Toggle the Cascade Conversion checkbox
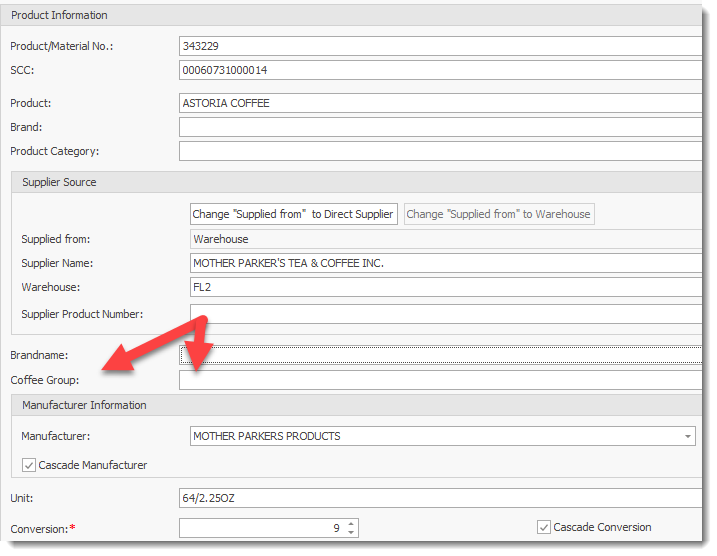 tap(544, 527)
